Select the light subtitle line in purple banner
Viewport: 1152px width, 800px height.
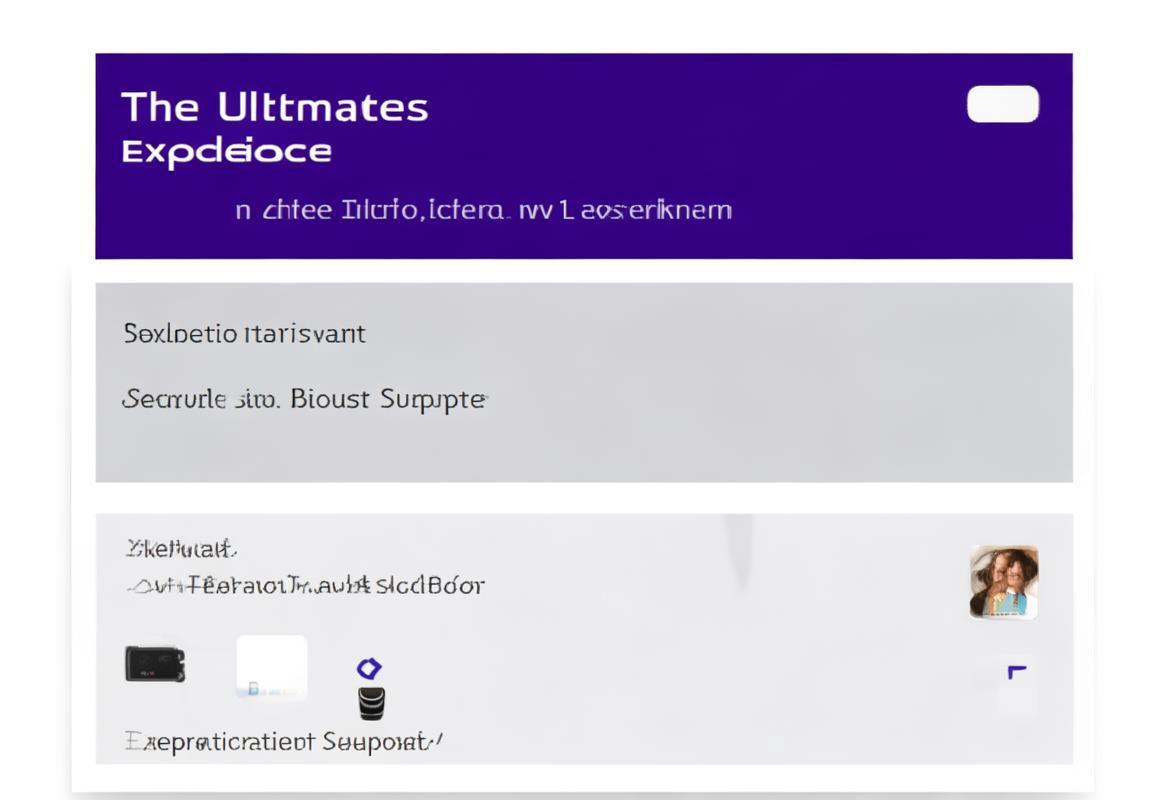tap(483, 210)
